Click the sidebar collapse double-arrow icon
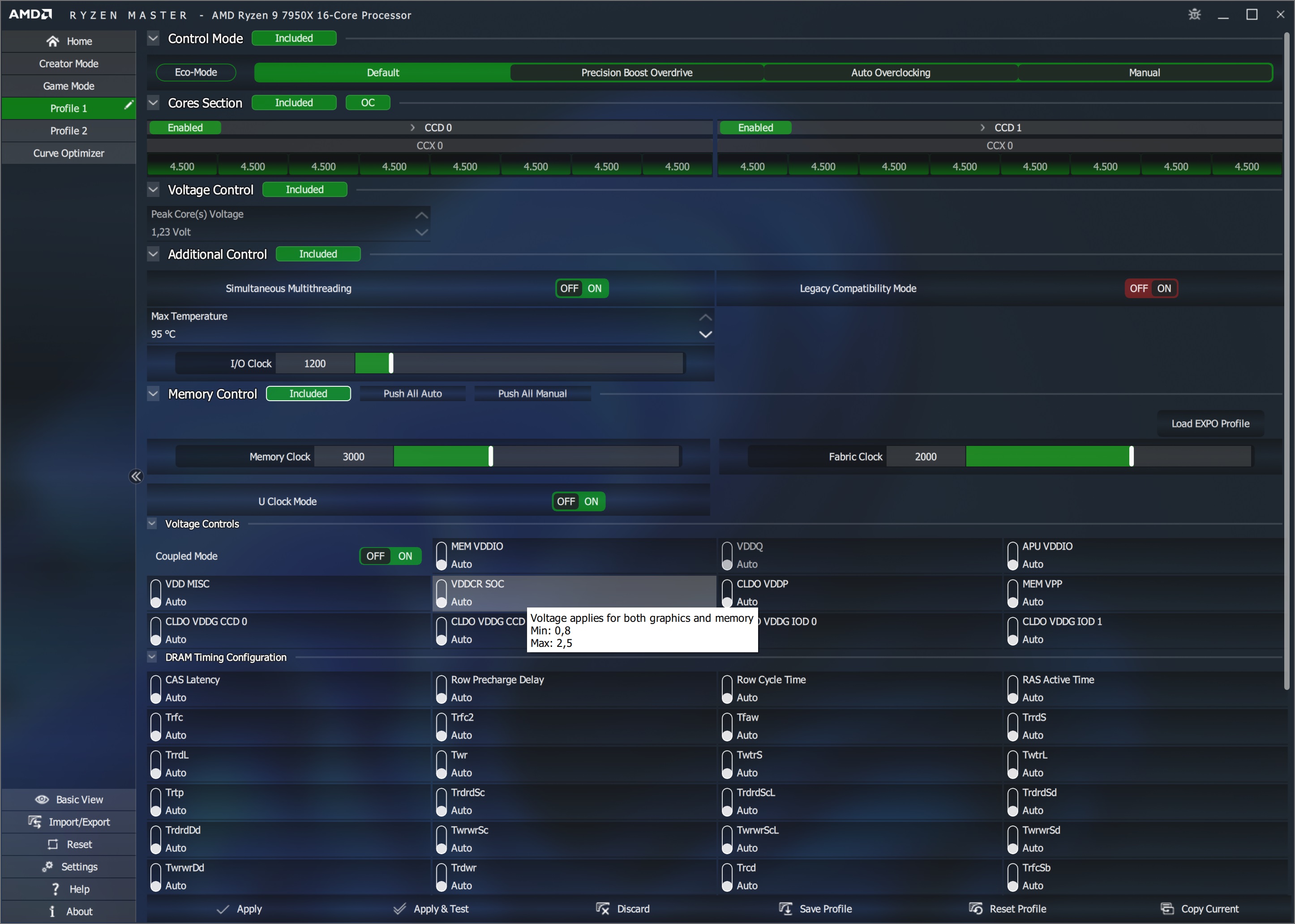Screen dimensions: 1295x924 click(135, 476)
